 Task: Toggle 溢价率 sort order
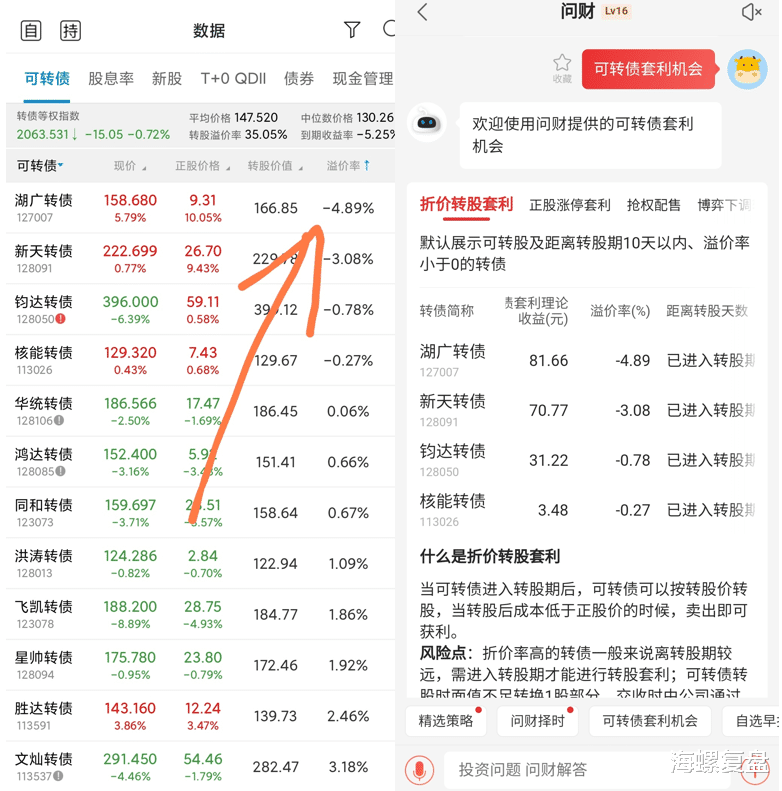[x=348, y=165]
